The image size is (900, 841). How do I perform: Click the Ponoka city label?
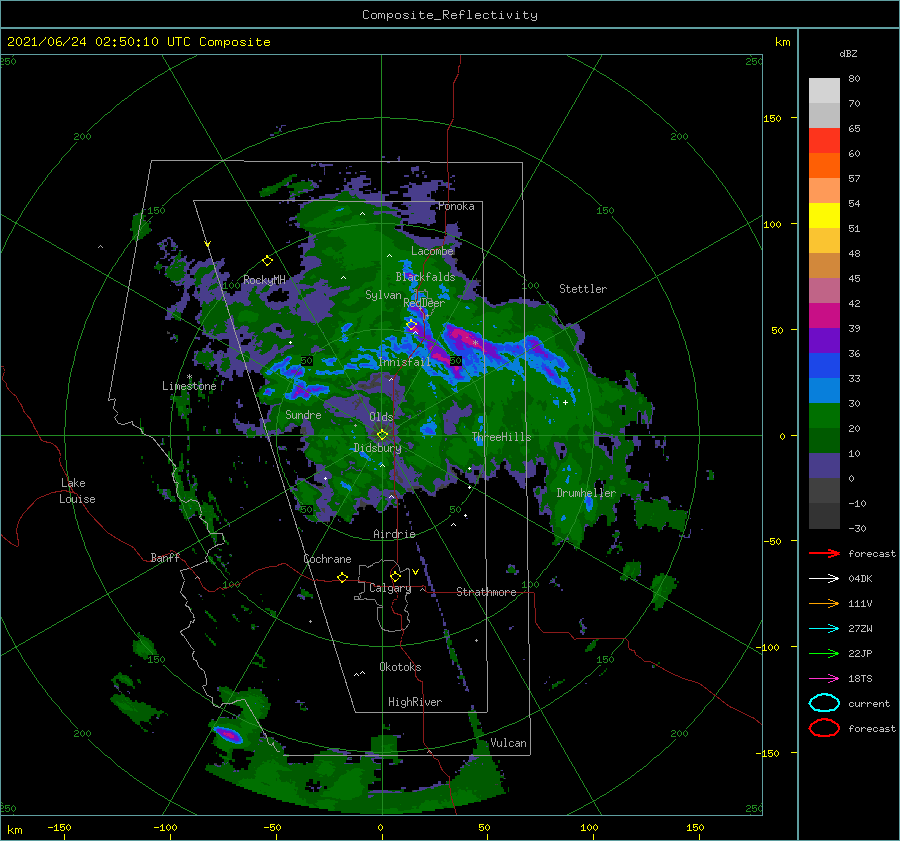(456, 206)
